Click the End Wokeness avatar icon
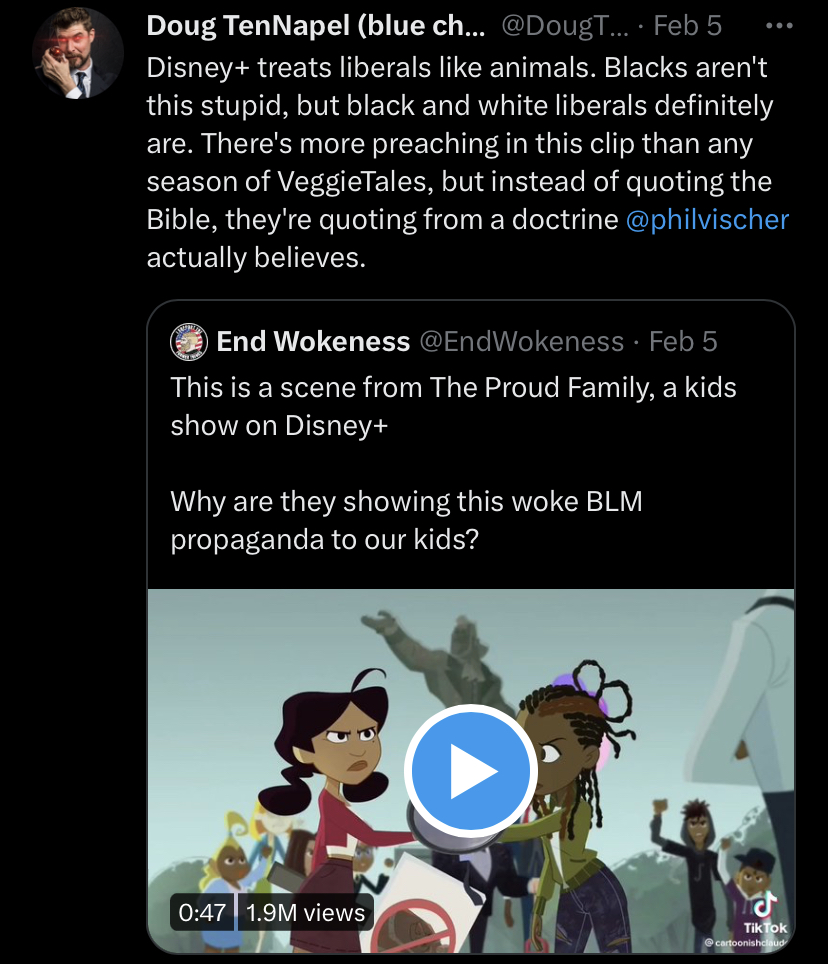 (189, 341)
